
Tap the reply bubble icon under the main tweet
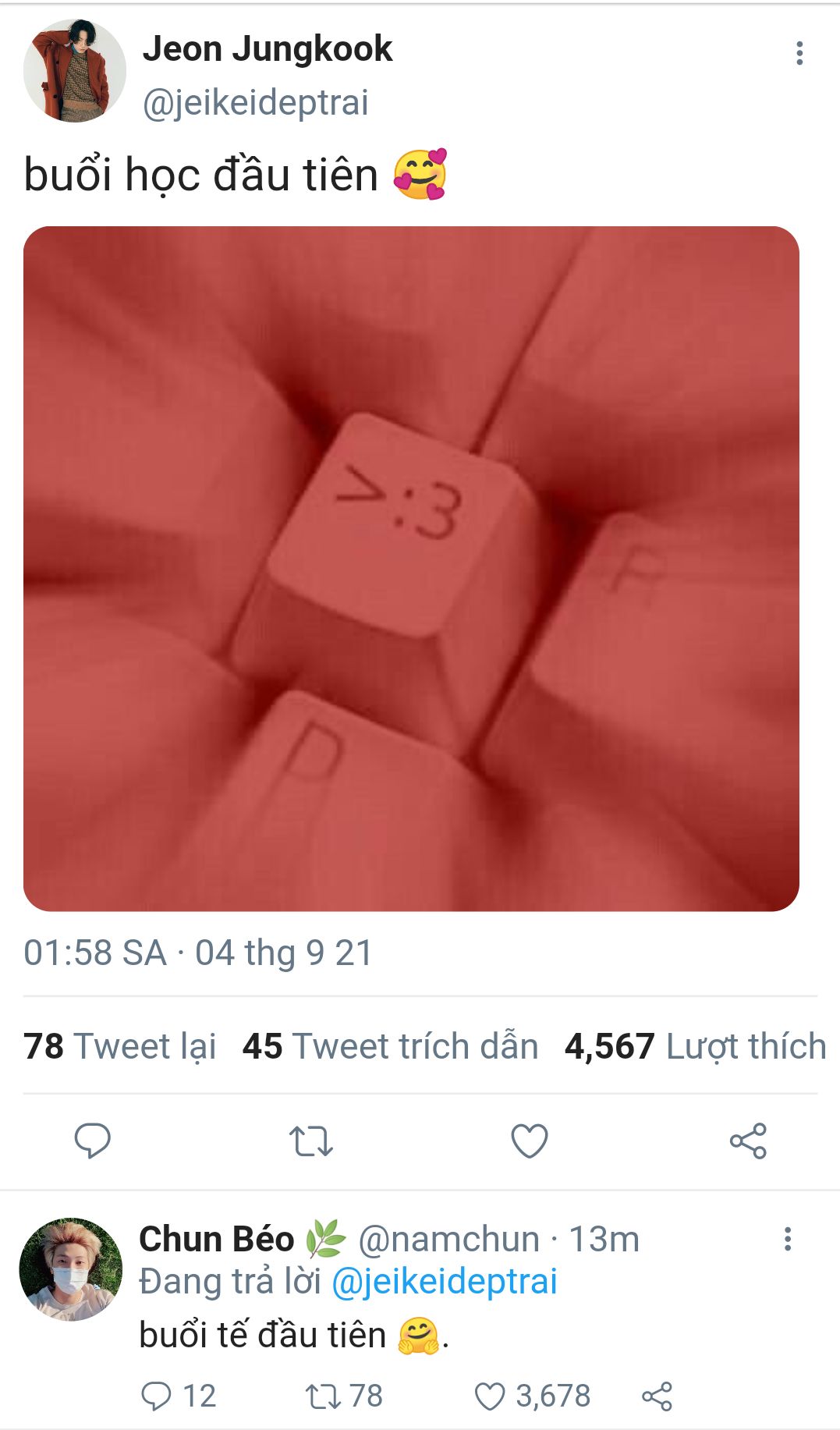(93, 1141)
